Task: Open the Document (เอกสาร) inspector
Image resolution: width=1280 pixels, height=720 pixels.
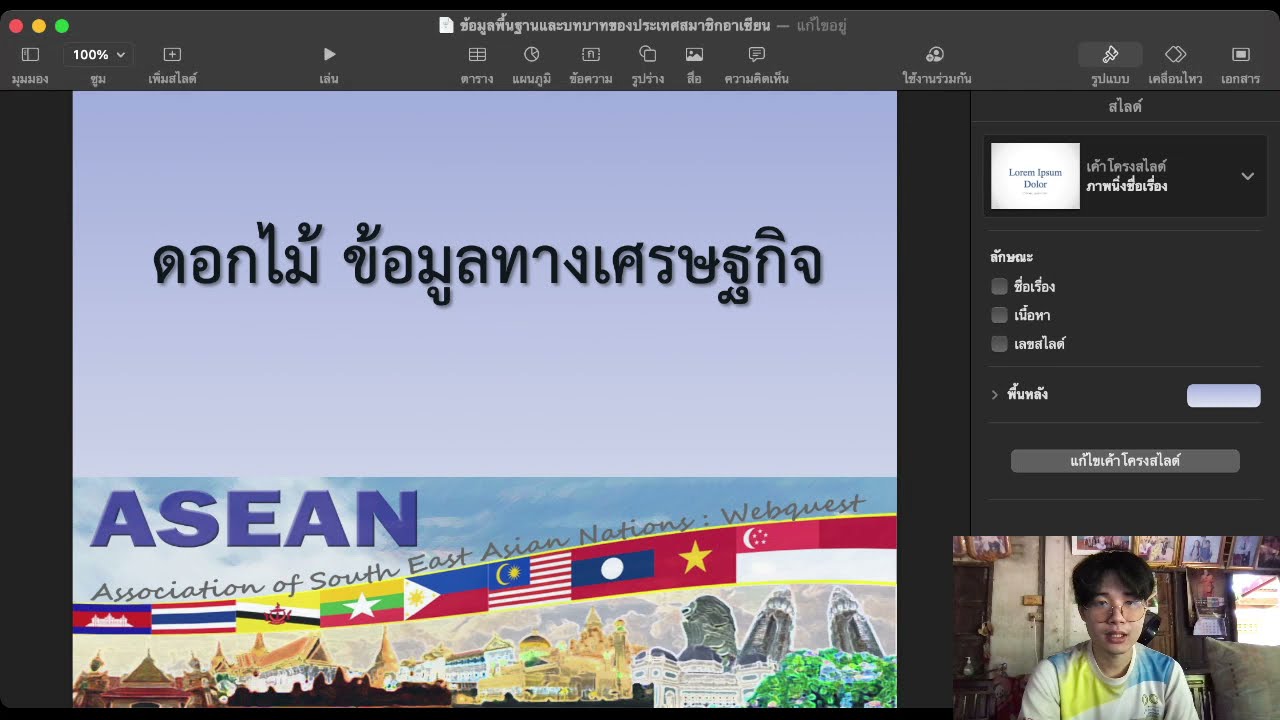Action: coord(1241,55)
